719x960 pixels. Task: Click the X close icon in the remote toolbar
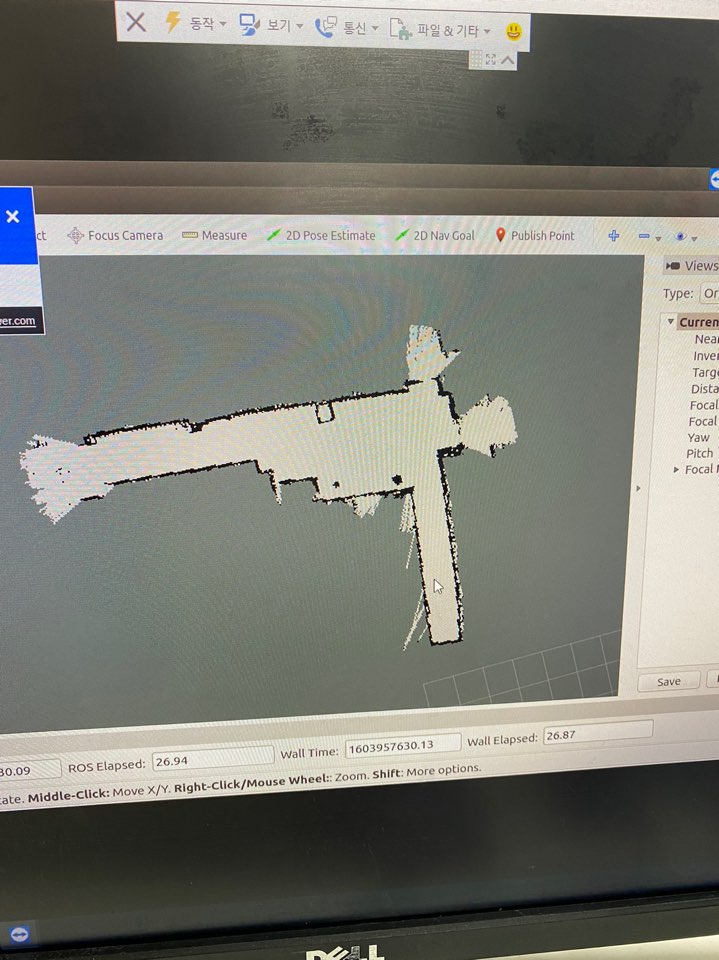[x=136, y=22]
